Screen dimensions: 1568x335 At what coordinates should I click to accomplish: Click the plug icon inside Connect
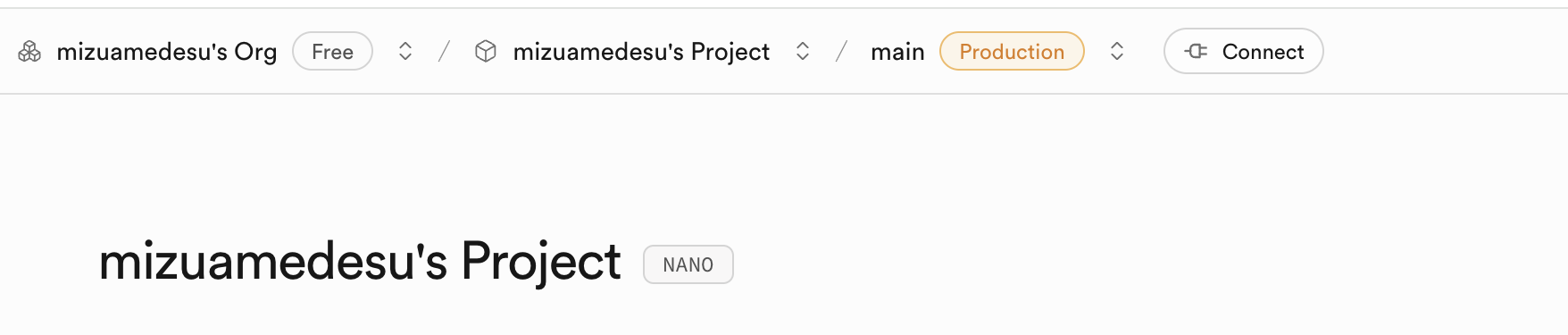pos(1196,52)
